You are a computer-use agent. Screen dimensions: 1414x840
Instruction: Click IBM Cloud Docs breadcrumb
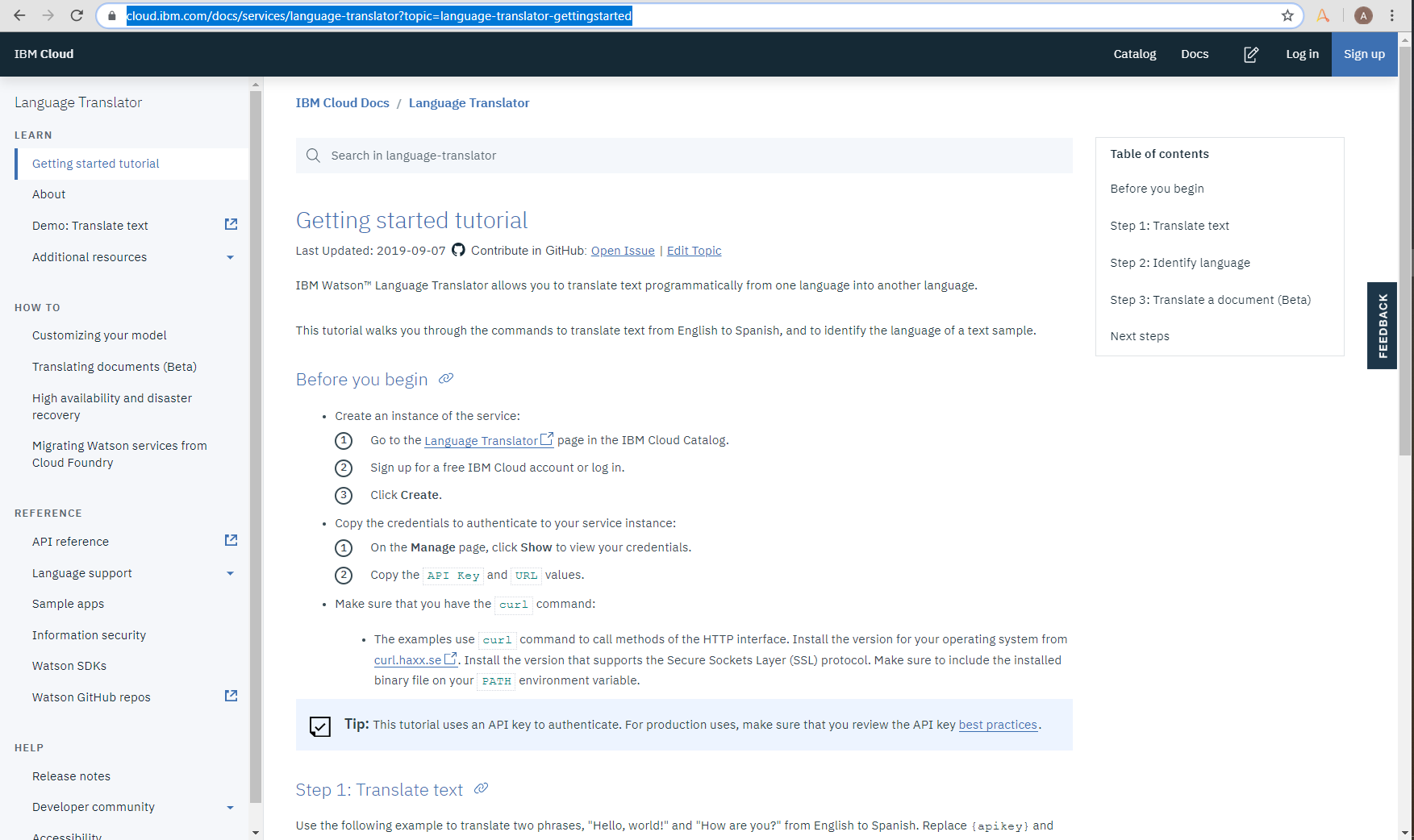(x=342, y=103)
